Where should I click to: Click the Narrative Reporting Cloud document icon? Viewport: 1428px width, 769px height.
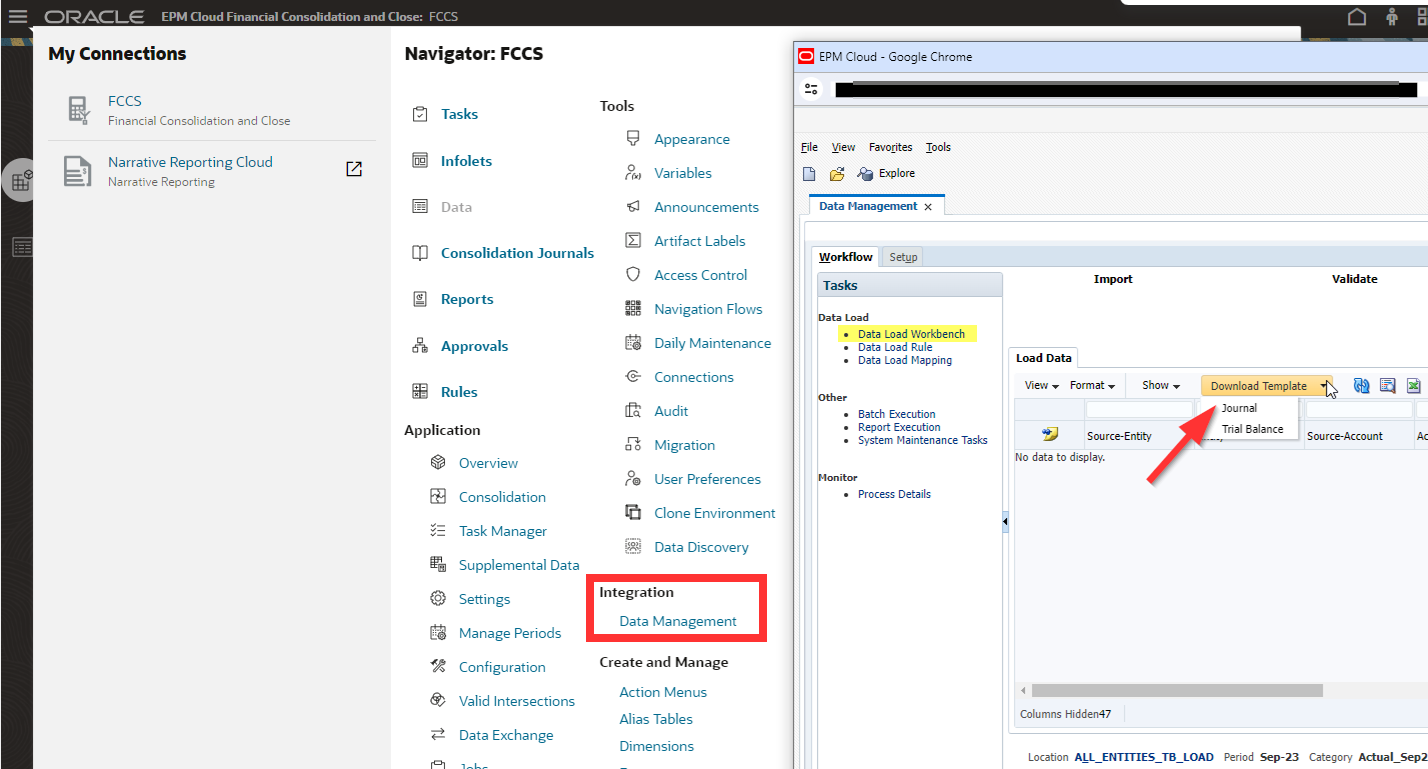coord(77,171)
